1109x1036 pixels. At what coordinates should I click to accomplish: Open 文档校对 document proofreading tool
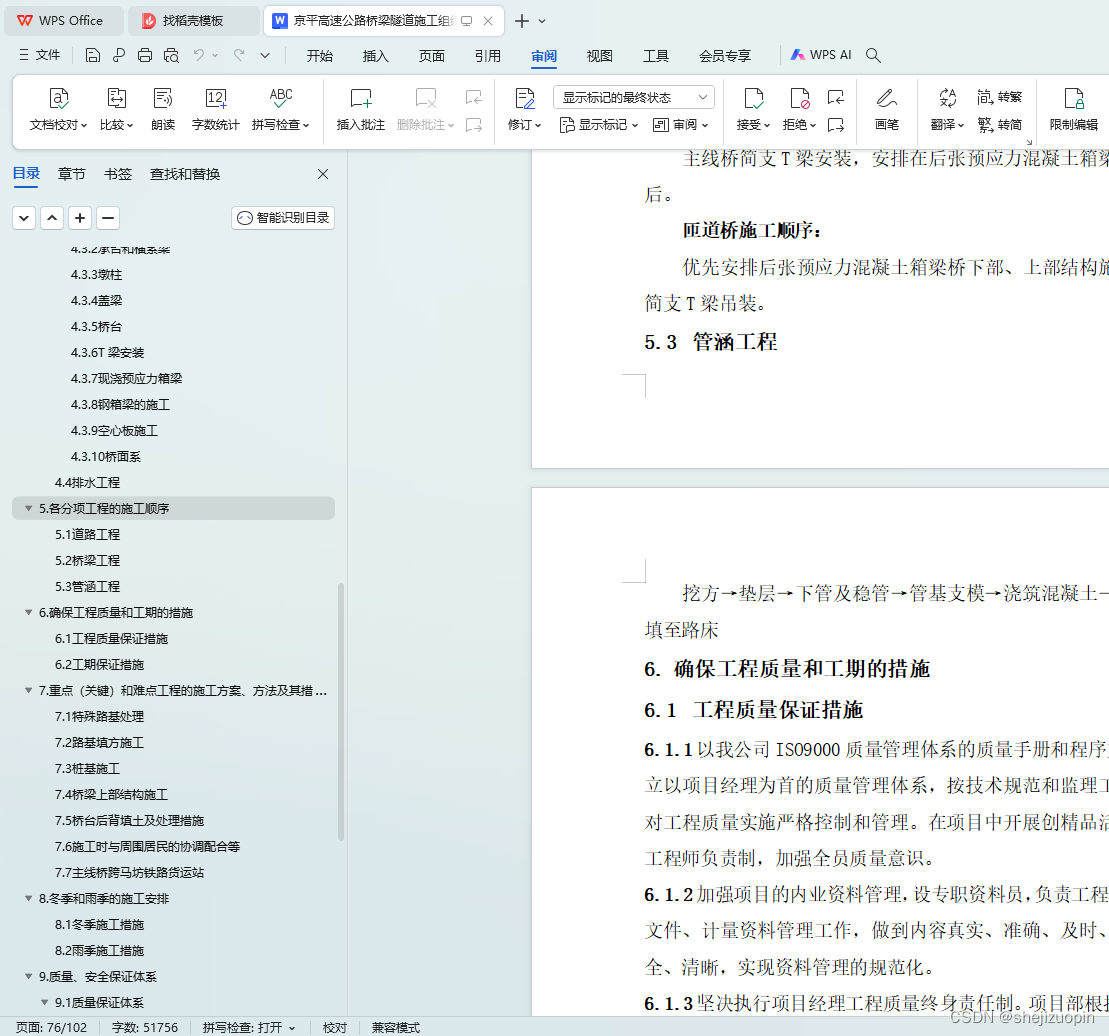point(59,109)
